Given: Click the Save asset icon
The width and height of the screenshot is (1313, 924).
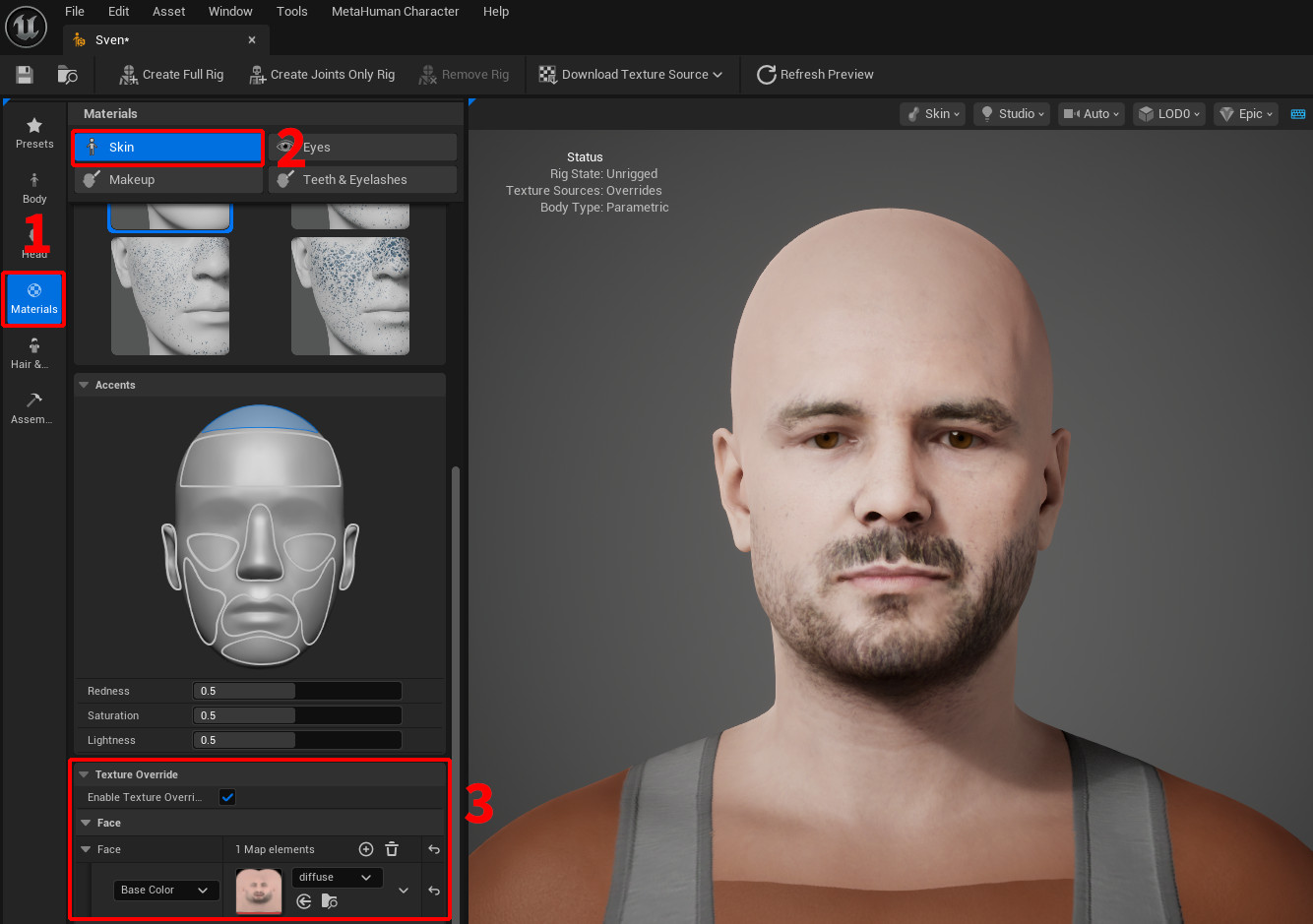Looking at the screenshot, I should click(25, 75).
